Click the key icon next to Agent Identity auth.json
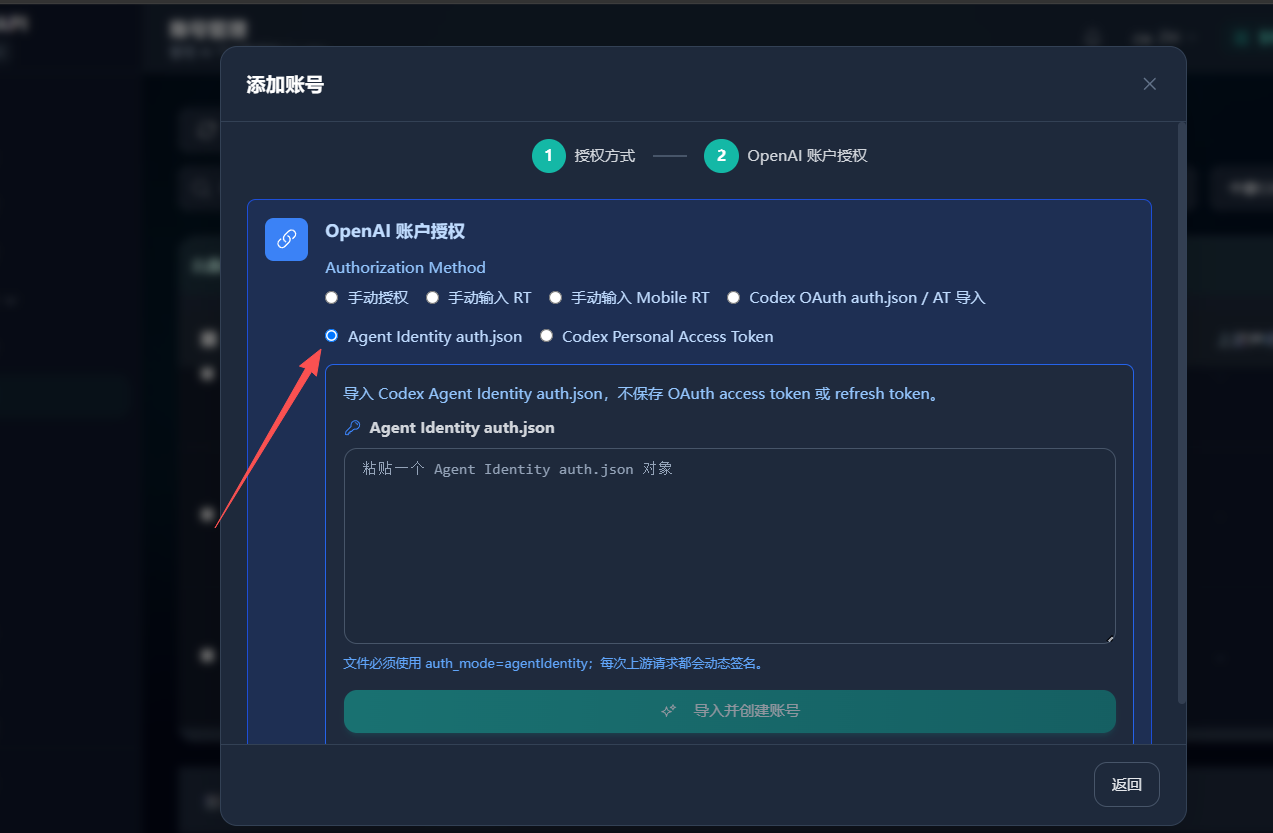The width and height of the screenshot is (1273, 833). pos(352,428)
